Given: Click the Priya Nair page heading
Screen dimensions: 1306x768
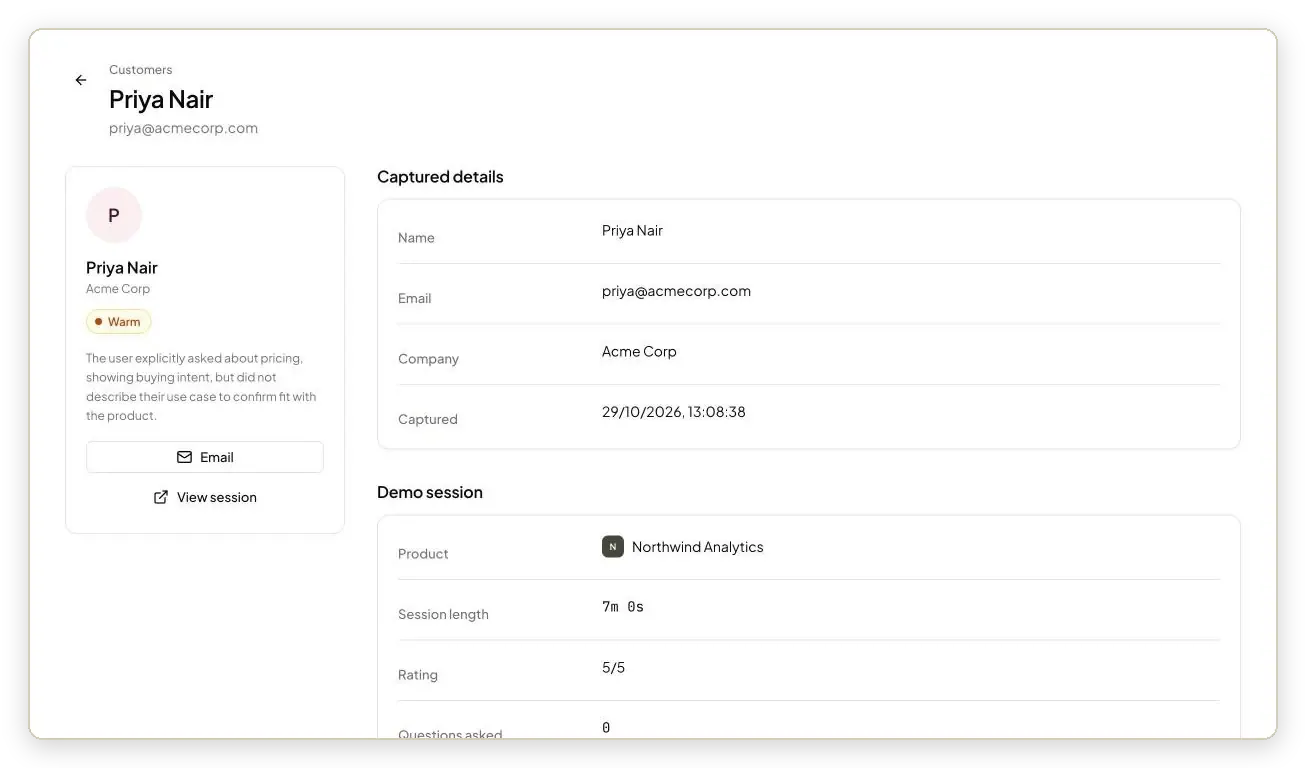Looking at the screenshot, I should 161,99.
